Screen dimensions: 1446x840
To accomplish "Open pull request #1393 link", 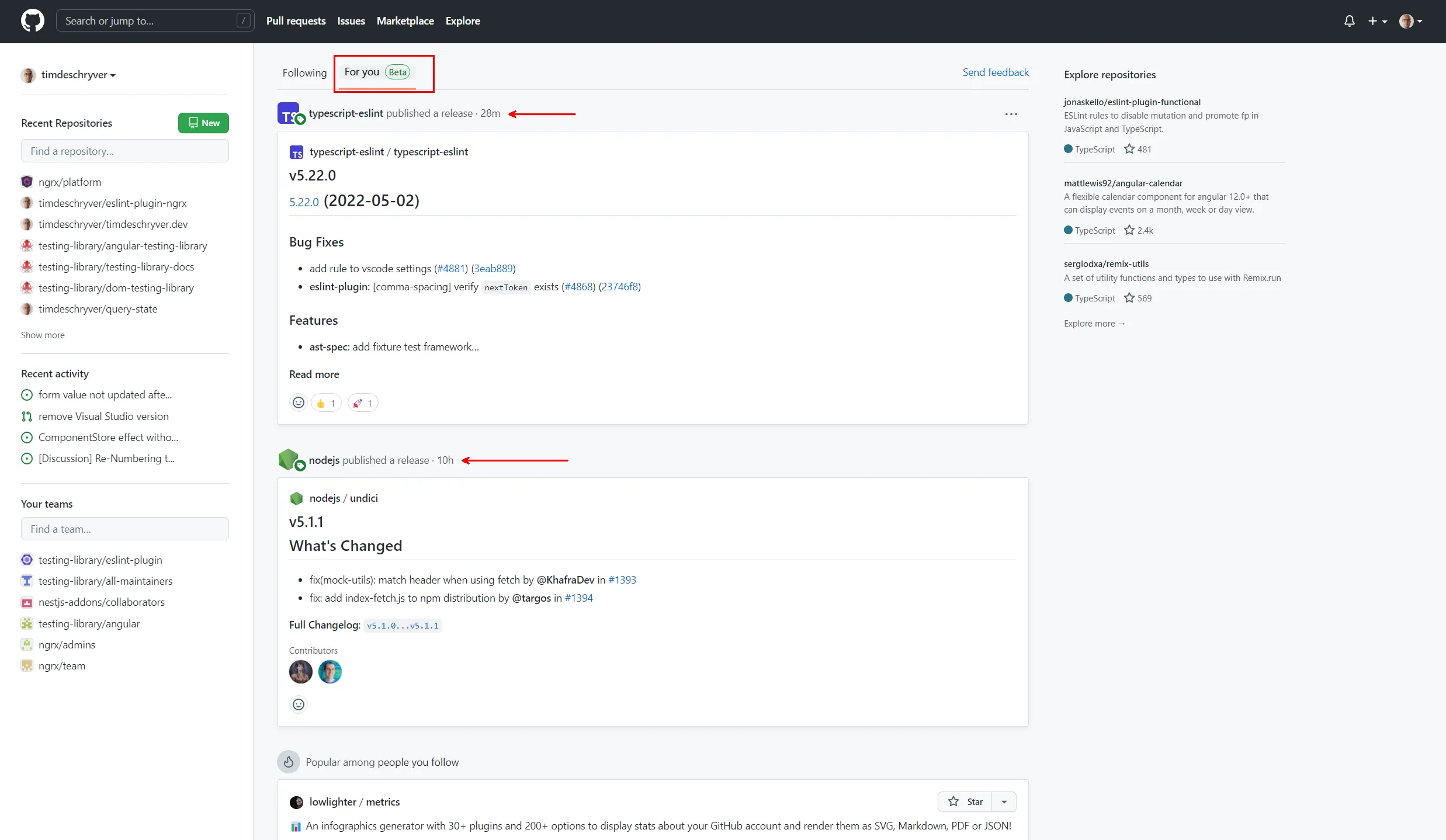I will 622,579.
